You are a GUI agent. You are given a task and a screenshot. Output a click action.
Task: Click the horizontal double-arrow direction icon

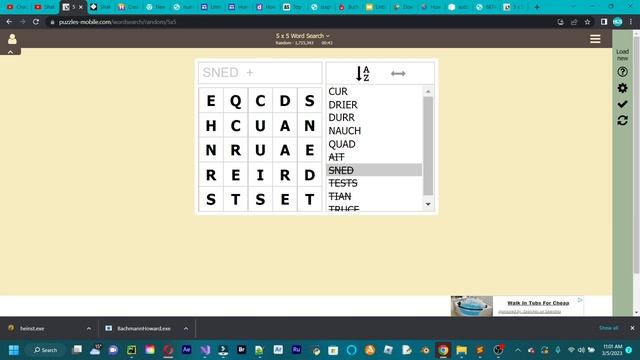point(398,73)
